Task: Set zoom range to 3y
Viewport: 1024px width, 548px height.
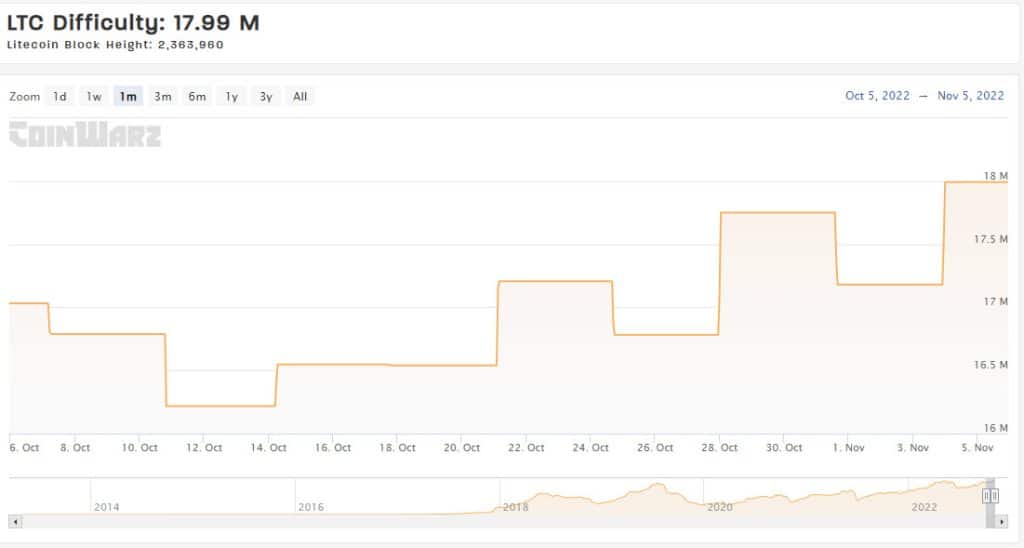Action: click(x=266, y=97)
